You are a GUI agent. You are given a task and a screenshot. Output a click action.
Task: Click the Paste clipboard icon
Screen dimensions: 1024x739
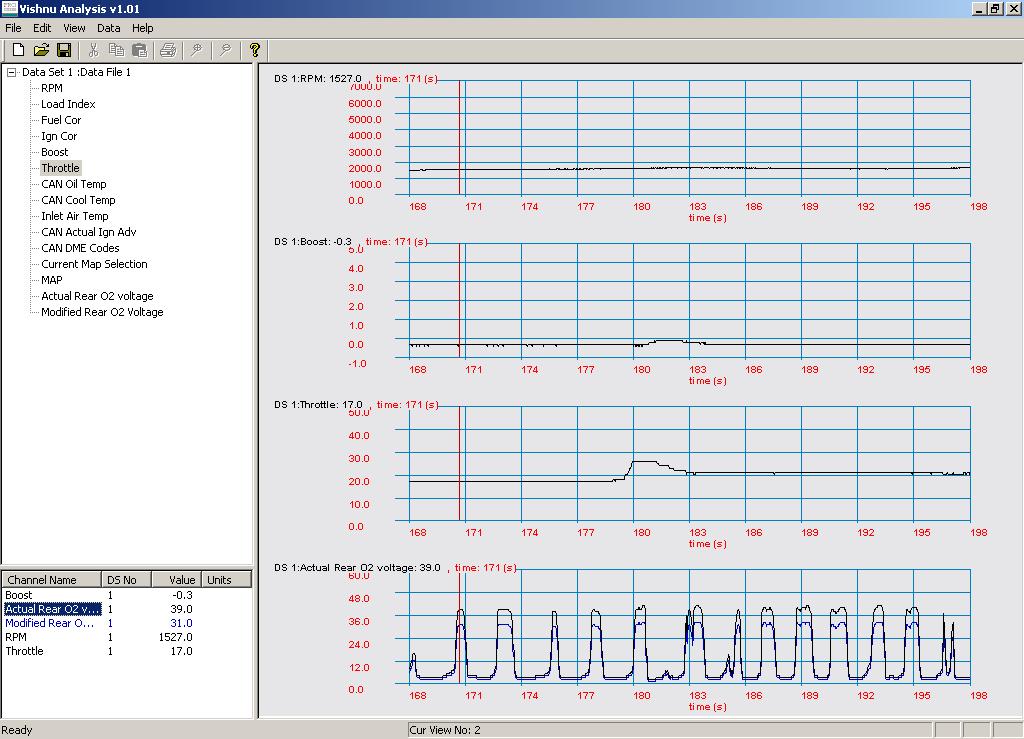click(139, 50)
